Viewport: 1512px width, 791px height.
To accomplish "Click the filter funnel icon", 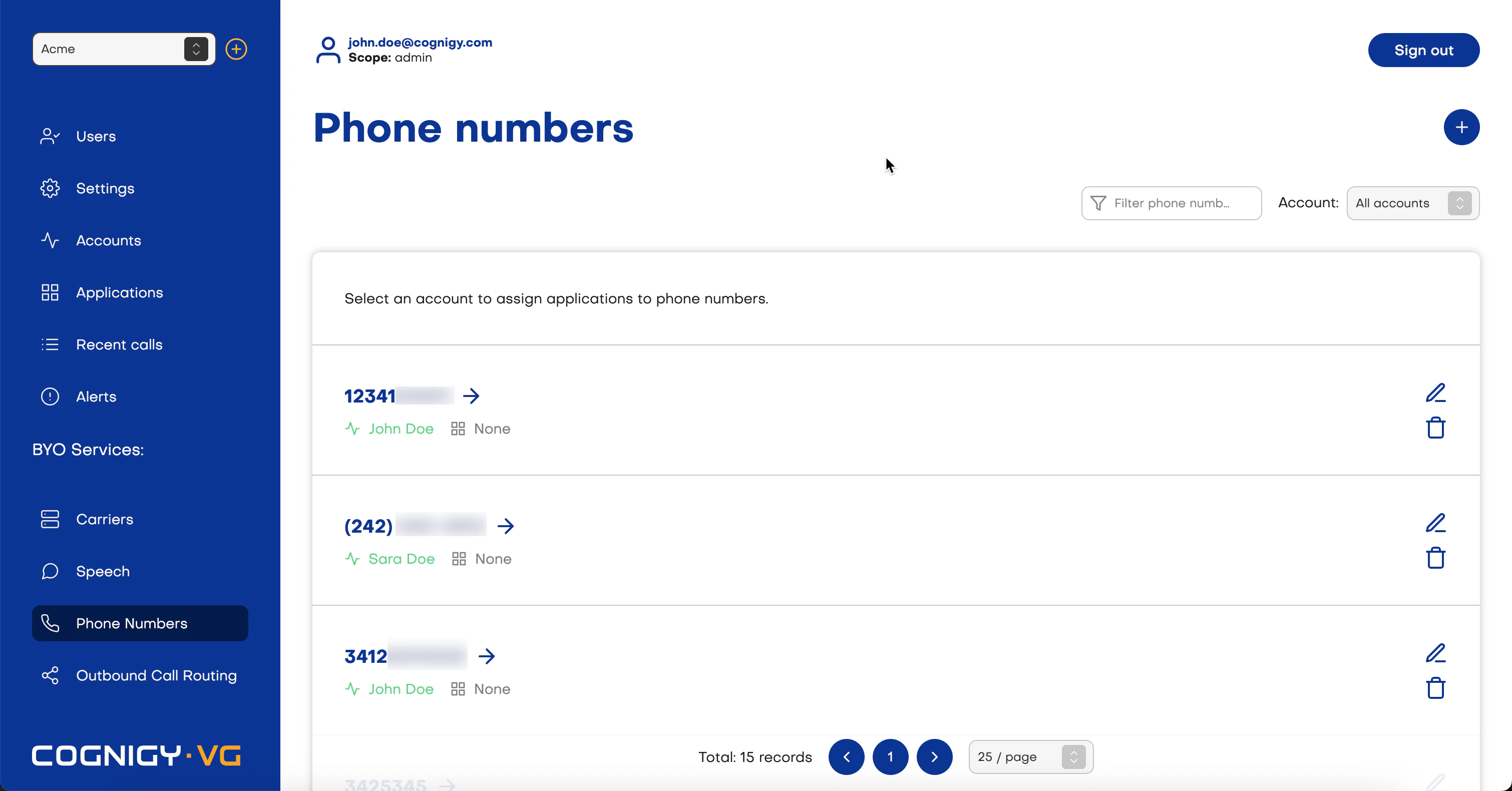I will tap(1098, 203).
